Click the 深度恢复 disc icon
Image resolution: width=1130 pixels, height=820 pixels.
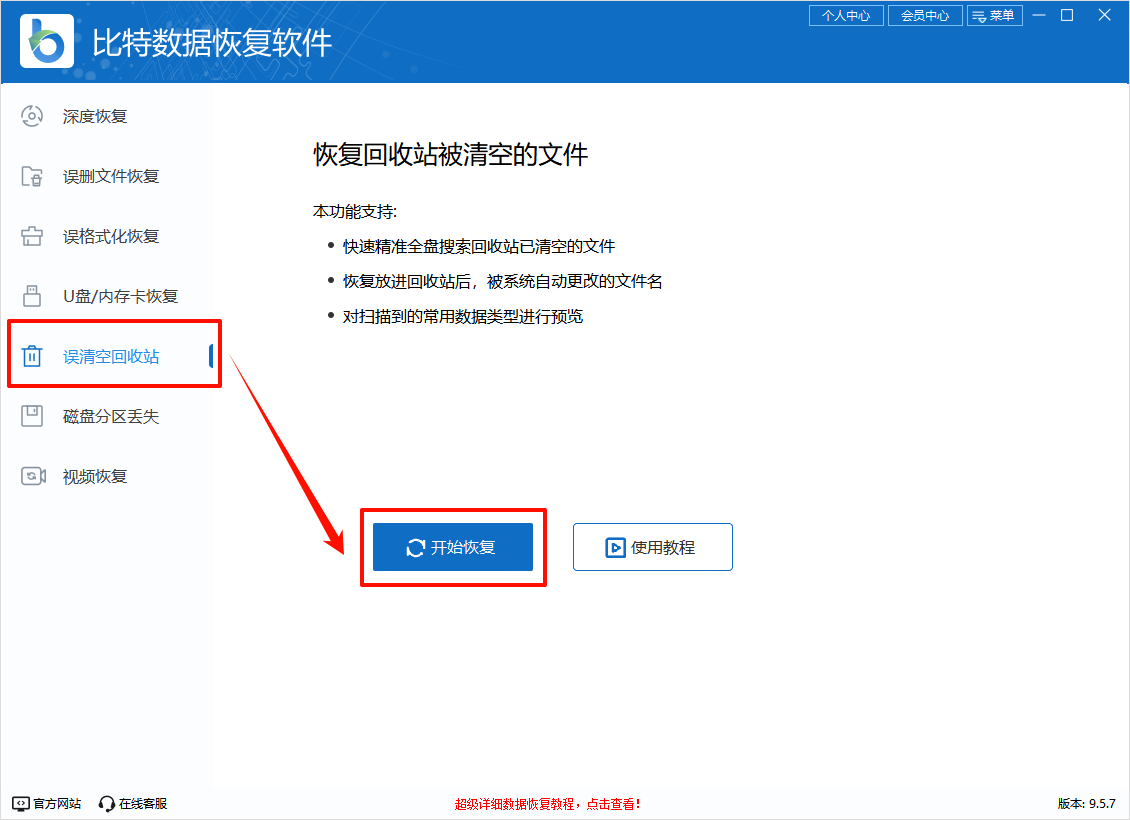[32, 116]
